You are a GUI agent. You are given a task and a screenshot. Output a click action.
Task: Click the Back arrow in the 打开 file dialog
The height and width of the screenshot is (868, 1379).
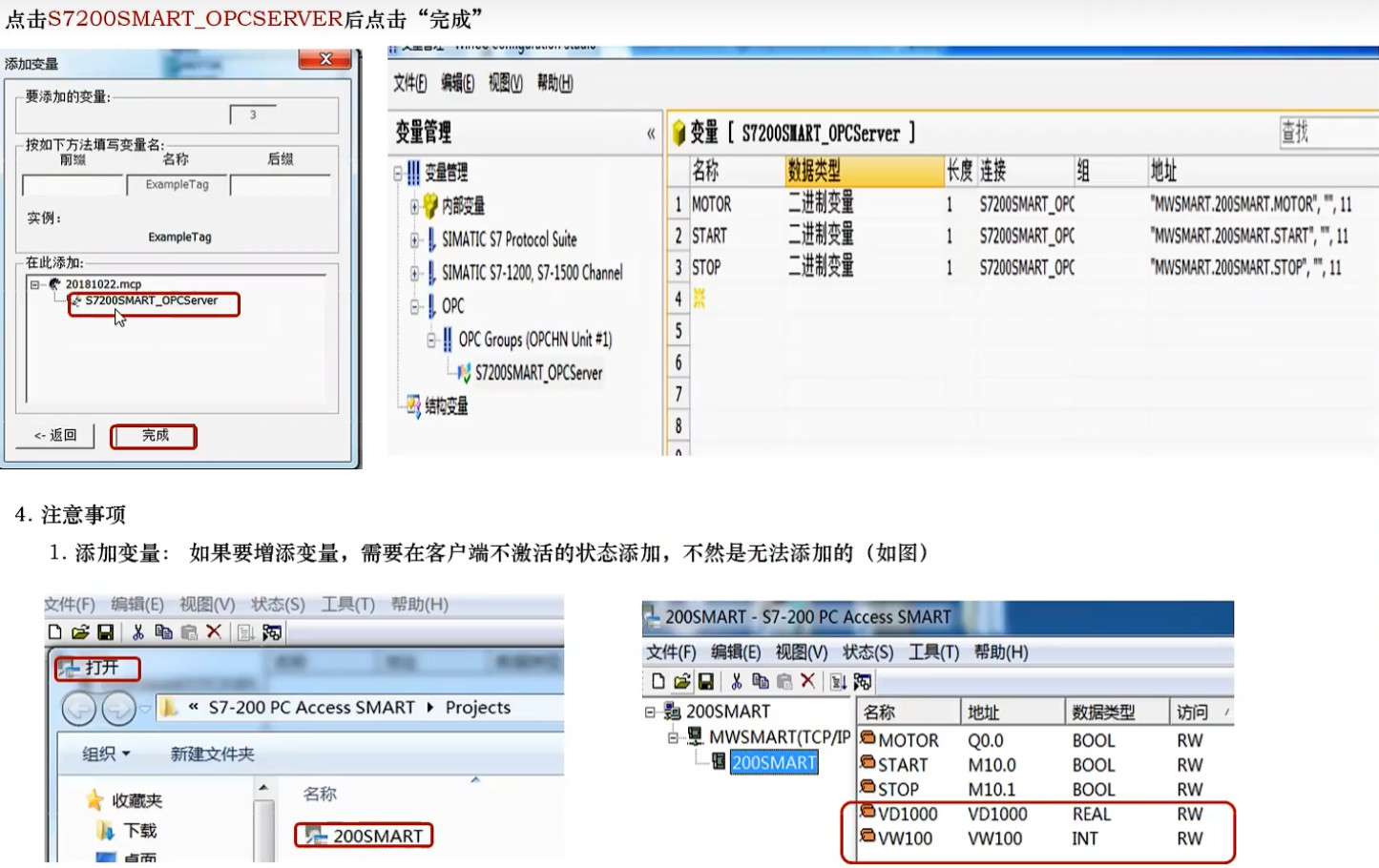(79, 709)
